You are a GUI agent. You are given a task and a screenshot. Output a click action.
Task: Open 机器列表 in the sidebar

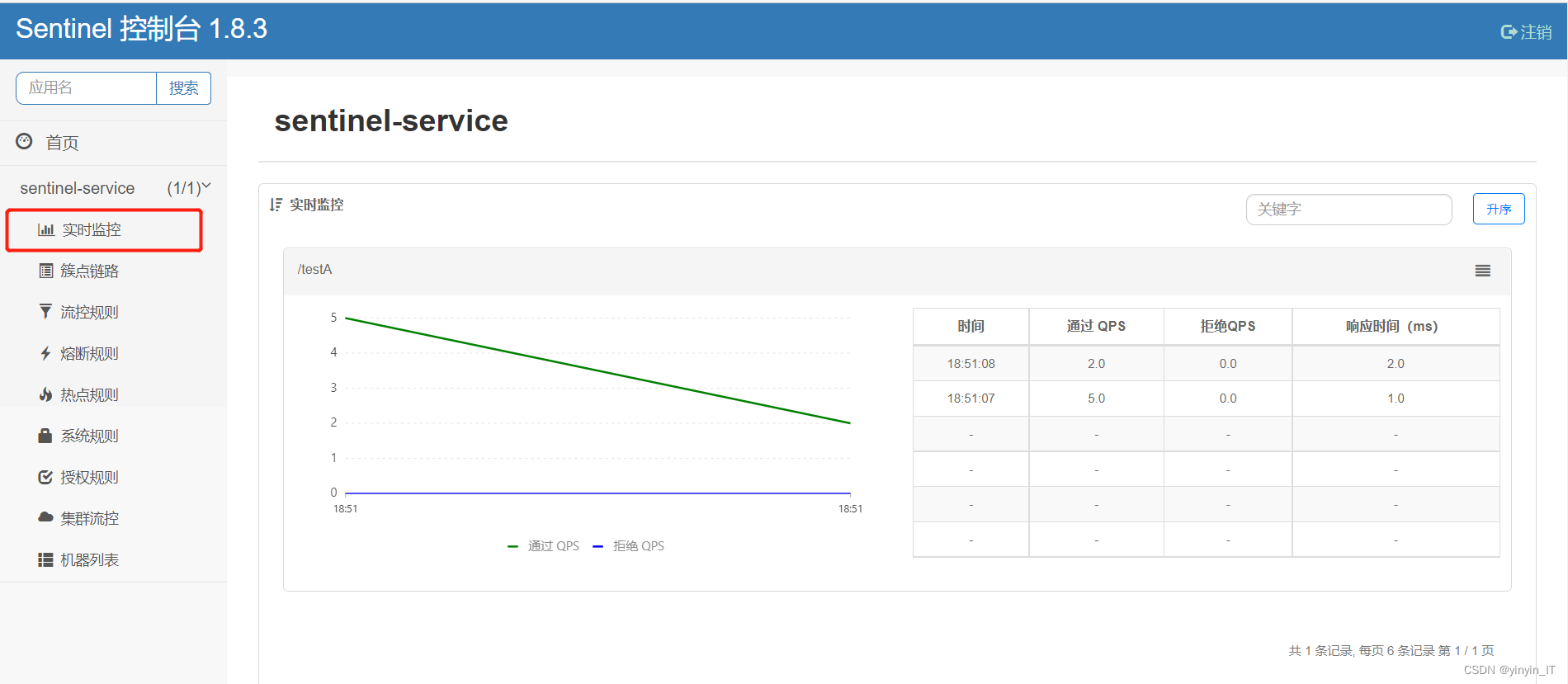tap(89, 559)
